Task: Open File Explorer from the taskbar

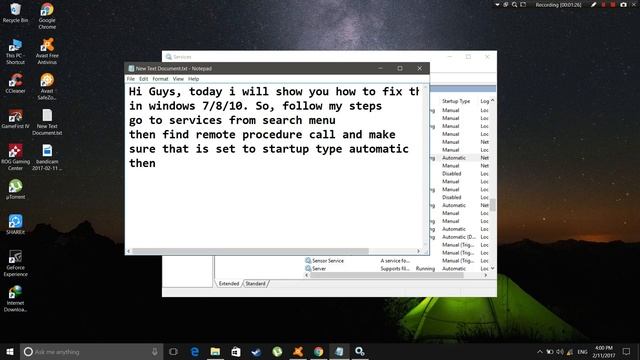Action: click(x=215, y=351)
